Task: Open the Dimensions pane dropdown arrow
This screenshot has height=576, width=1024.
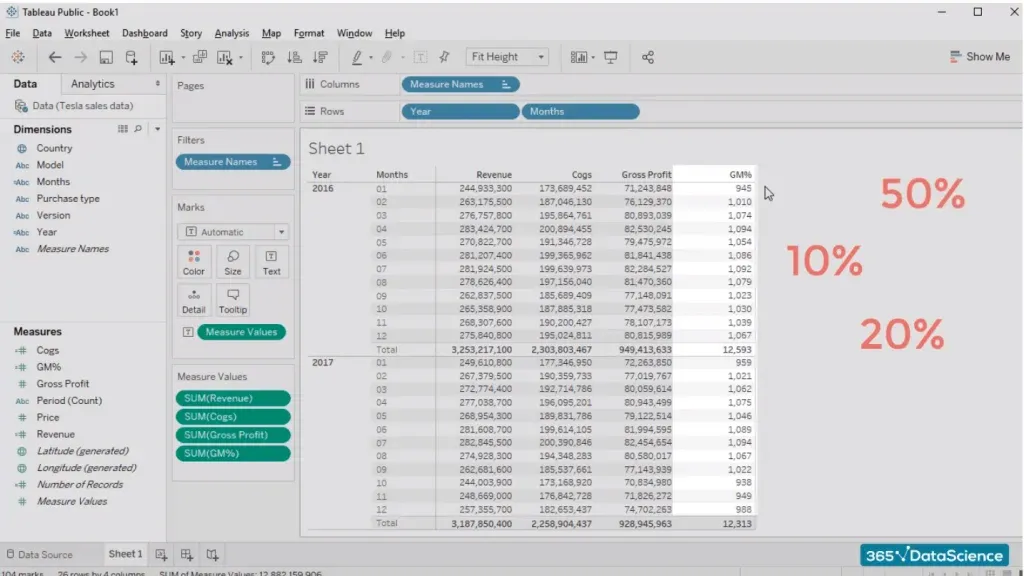Action: click(157, 129)
